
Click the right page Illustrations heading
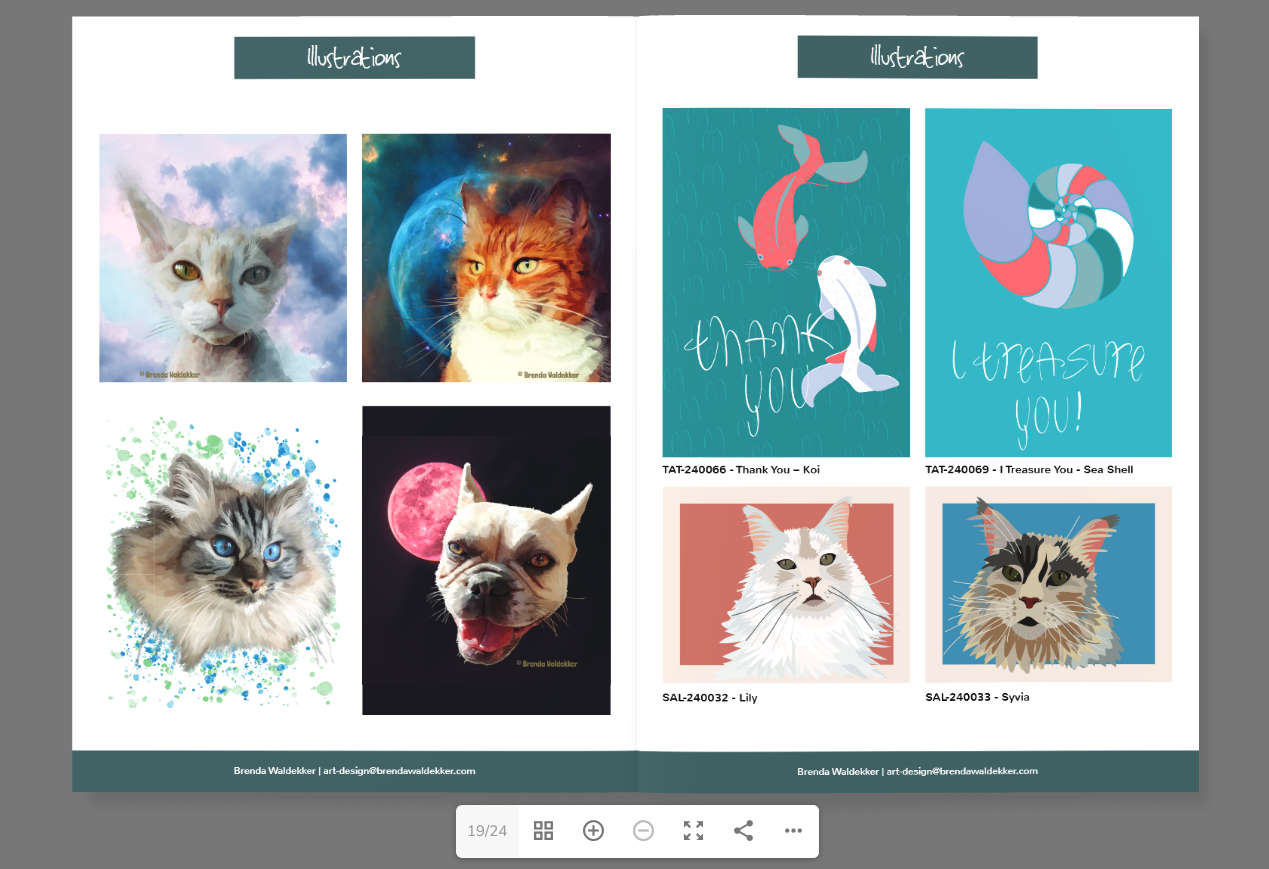coord(917,57)
